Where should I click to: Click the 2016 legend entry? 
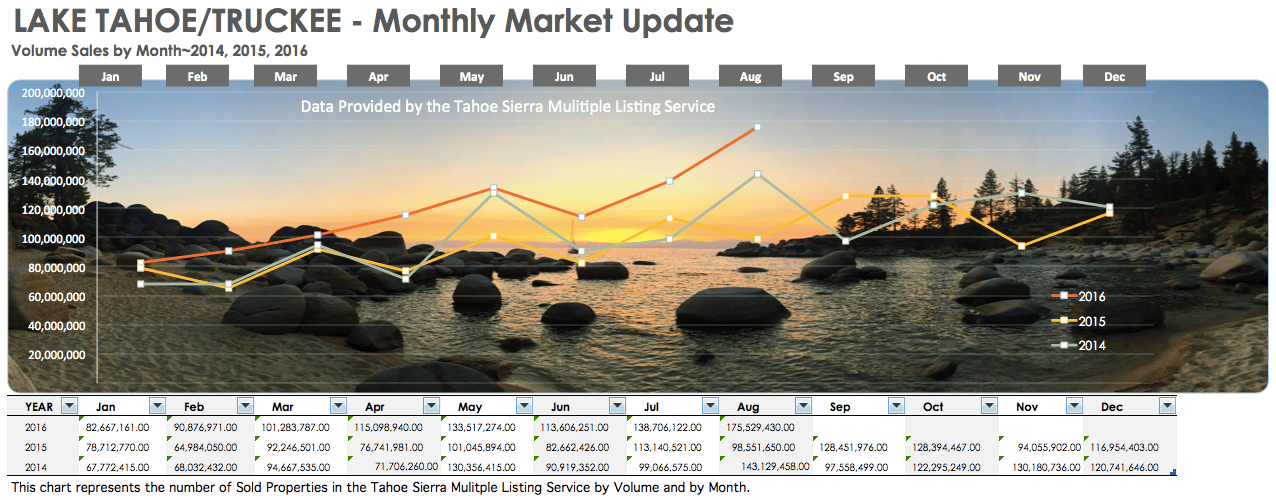click(1077, 297)
